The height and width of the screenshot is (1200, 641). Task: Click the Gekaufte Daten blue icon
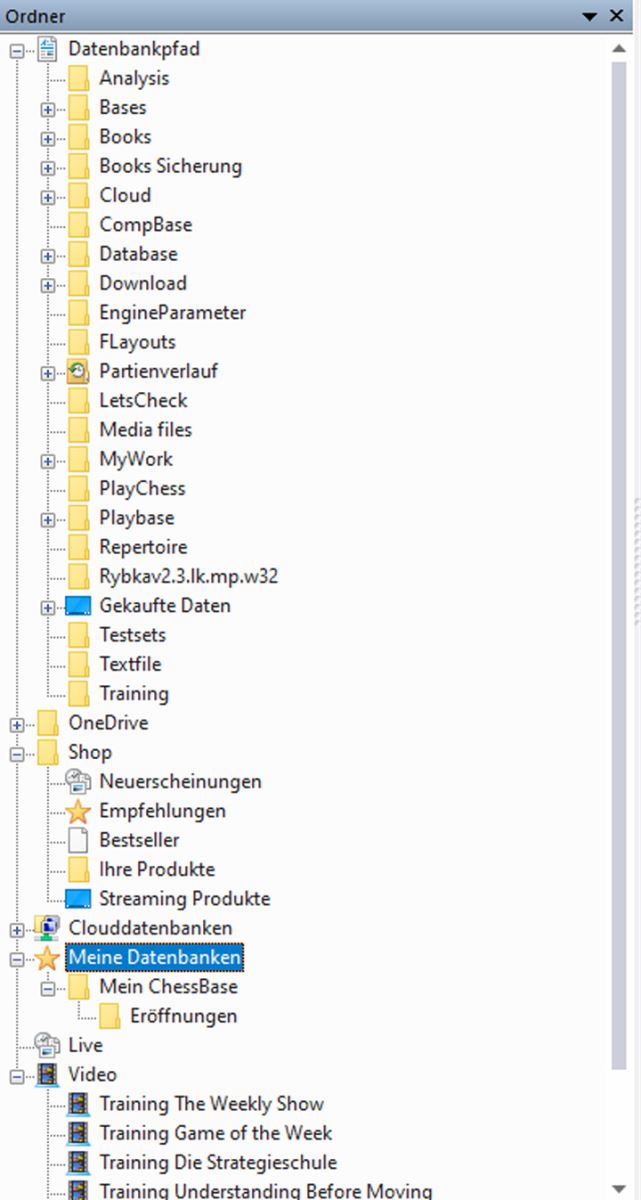(78, 606)
